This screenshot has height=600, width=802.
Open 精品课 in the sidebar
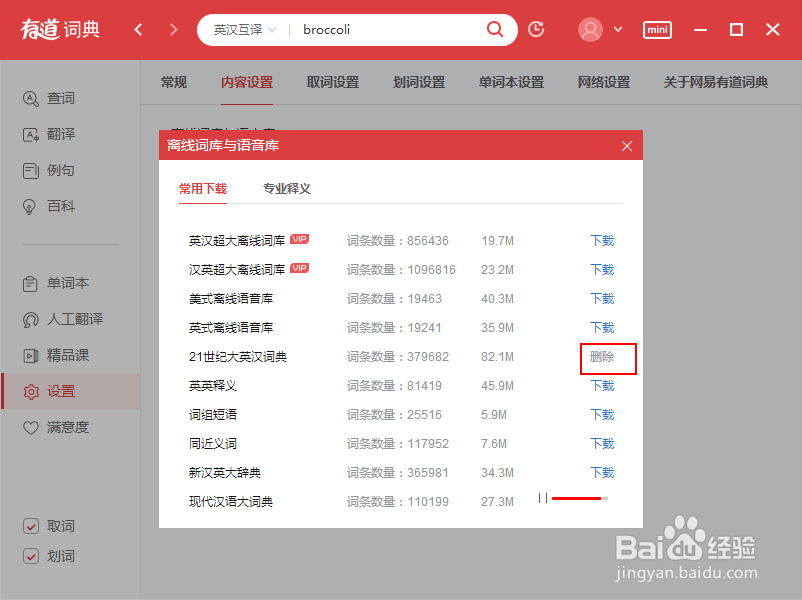tap(56, 355)
